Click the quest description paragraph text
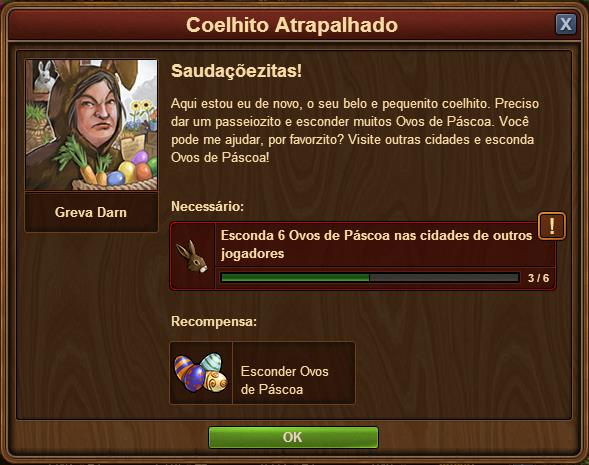Screen dimensions: 589x465 click(355, 130)
